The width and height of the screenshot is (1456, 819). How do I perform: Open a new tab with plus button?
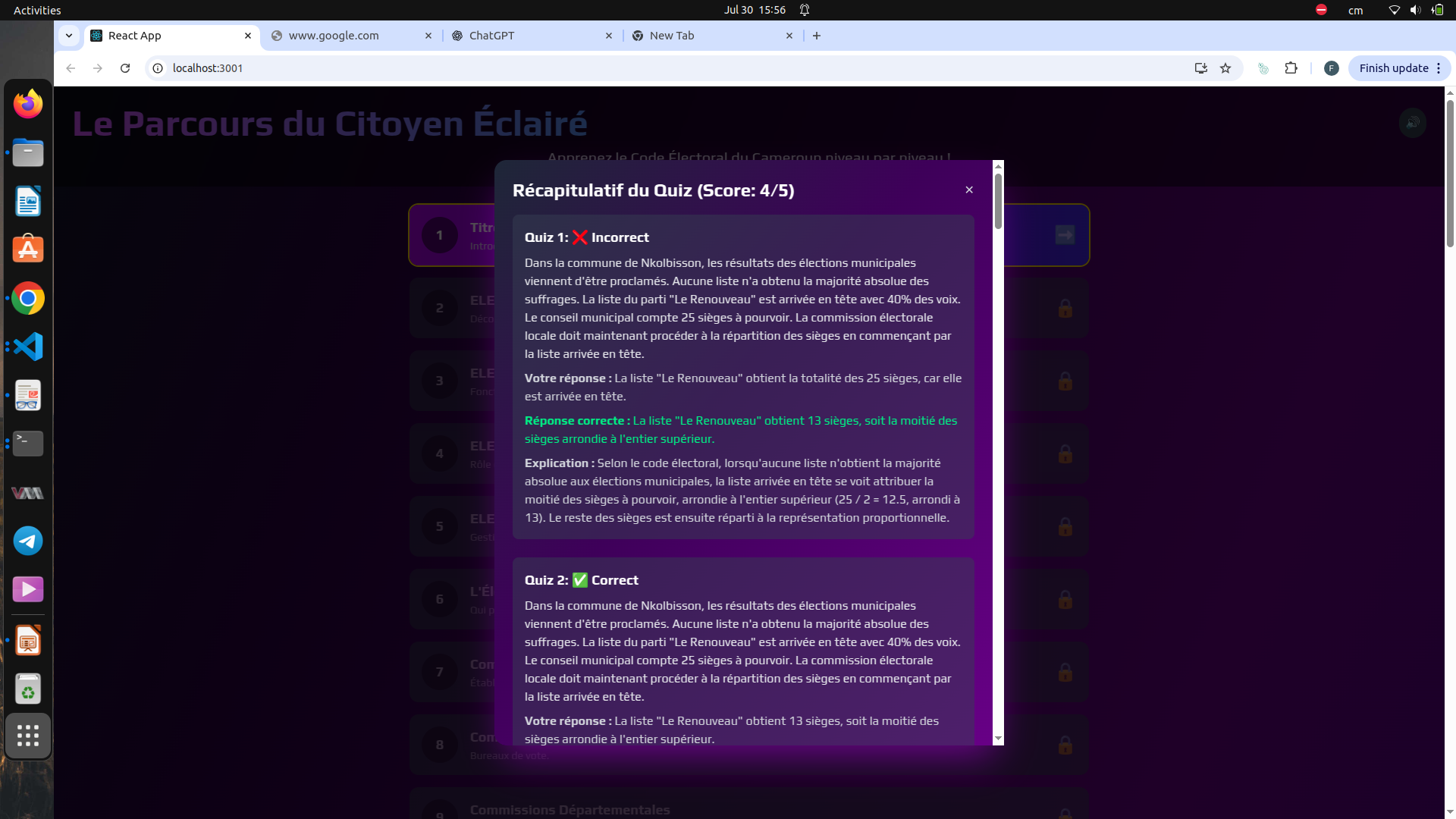[x=817, y=36]
